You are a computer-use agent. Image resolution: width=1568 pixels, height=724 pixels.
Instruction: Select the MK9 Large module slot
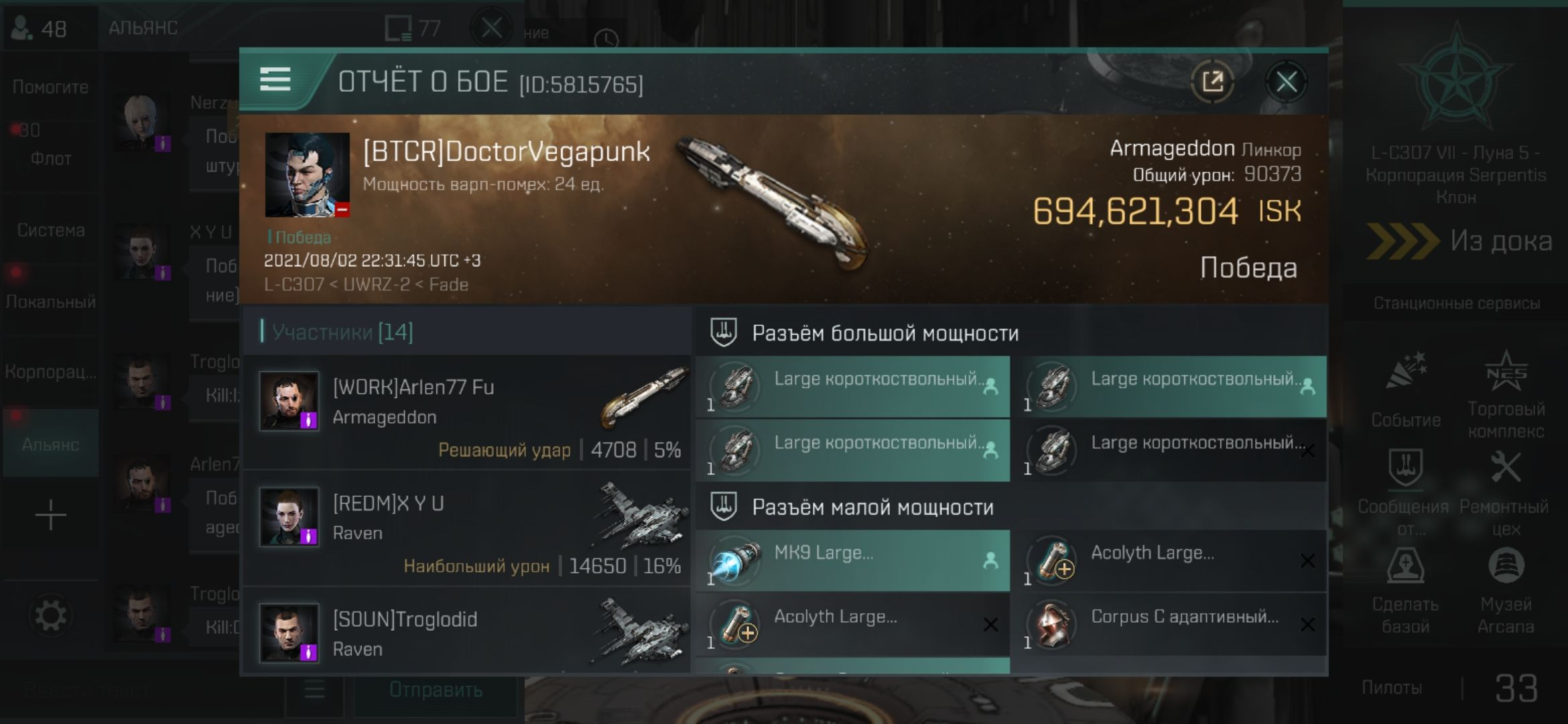(852, 560)
